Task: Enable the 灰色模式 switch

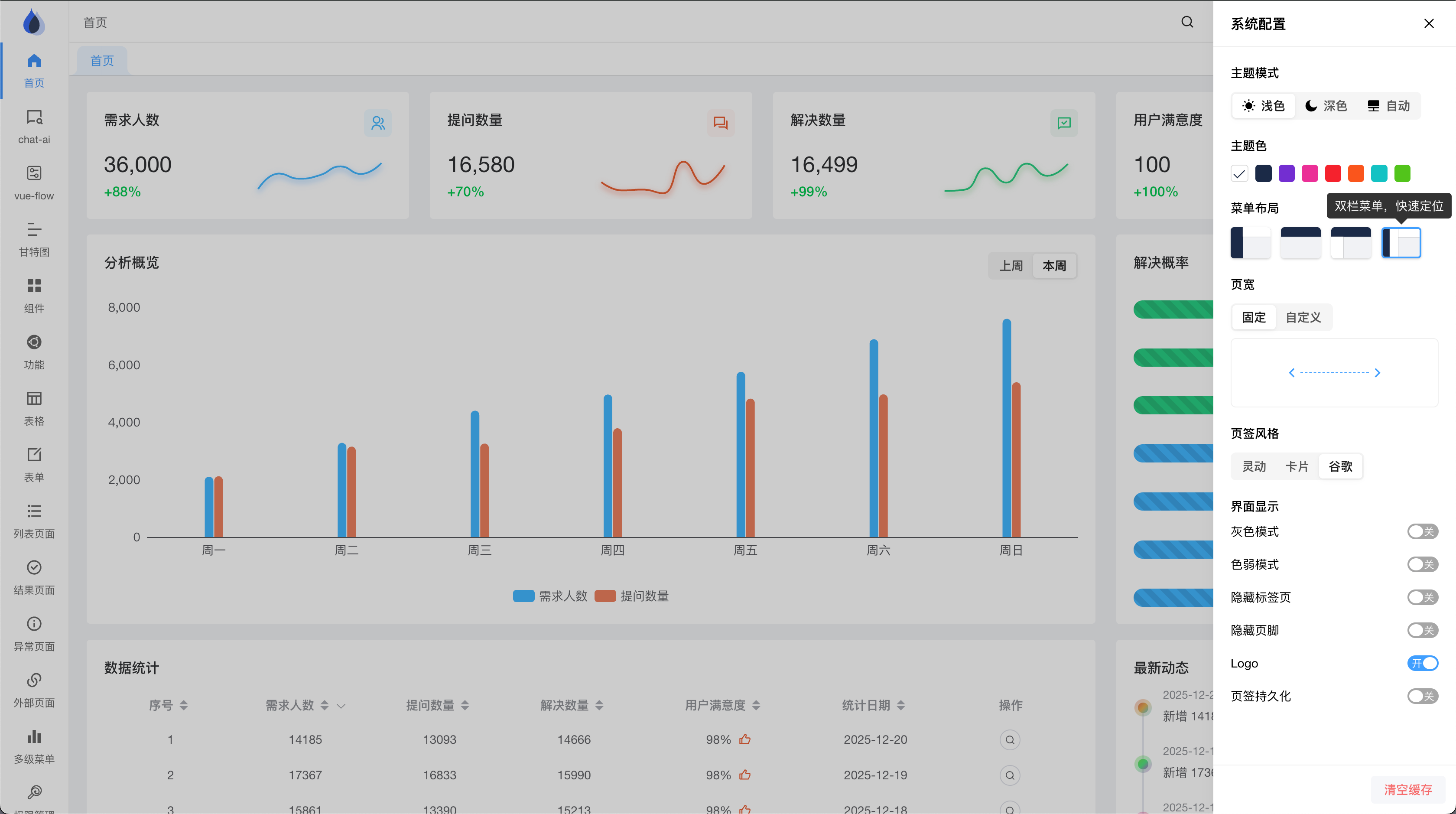Action: click(1422, 531)
